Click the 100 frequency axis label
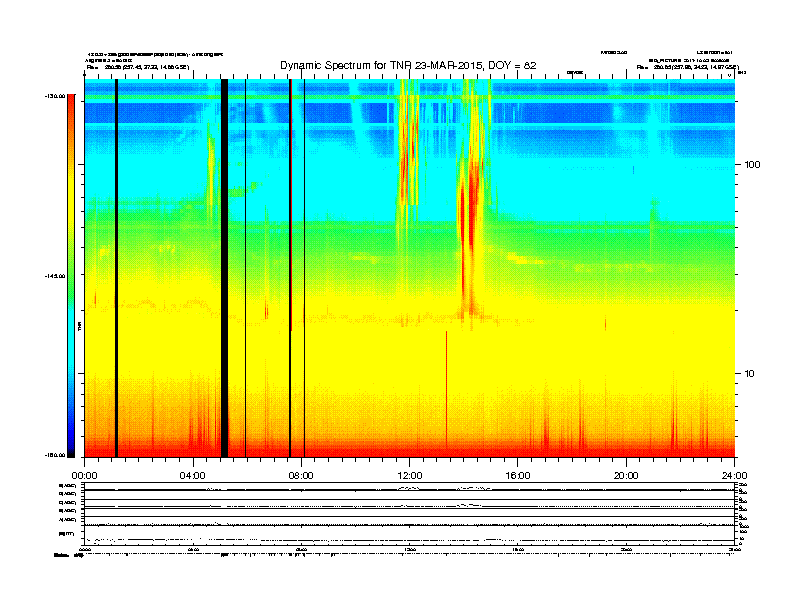The height and width of the screenshot is (612, 792). pos(752,165)
